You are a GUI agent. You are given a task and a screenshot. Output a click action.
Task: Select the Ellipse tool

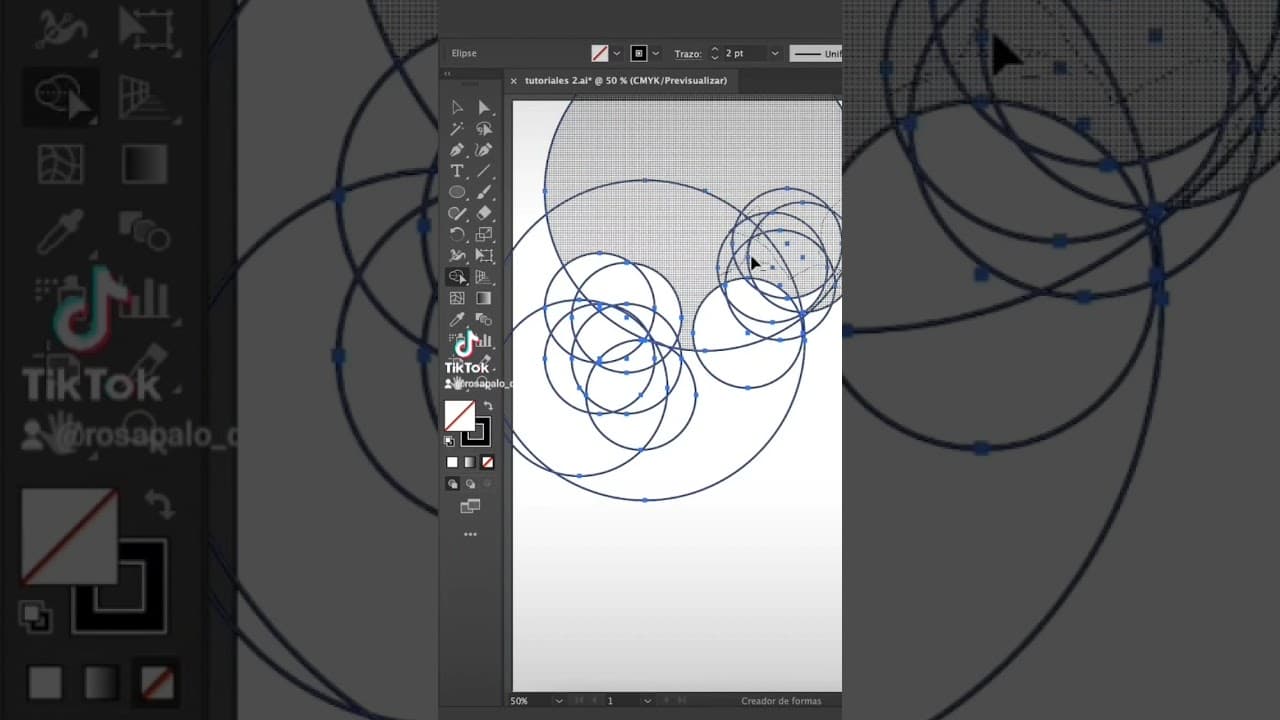coord(457,192)
